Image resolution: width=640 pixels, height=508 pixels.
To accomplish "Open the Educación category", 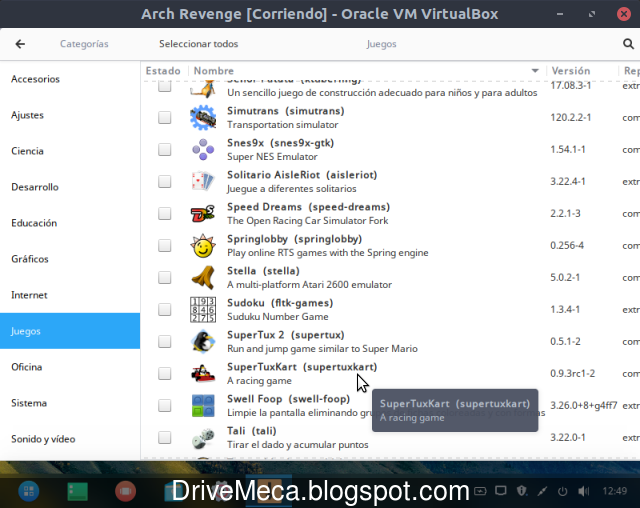I will pos(70,223).
